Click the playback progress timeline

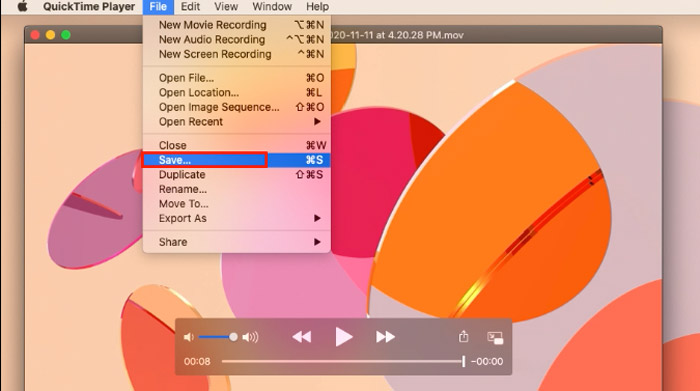(x=343, y=362)
